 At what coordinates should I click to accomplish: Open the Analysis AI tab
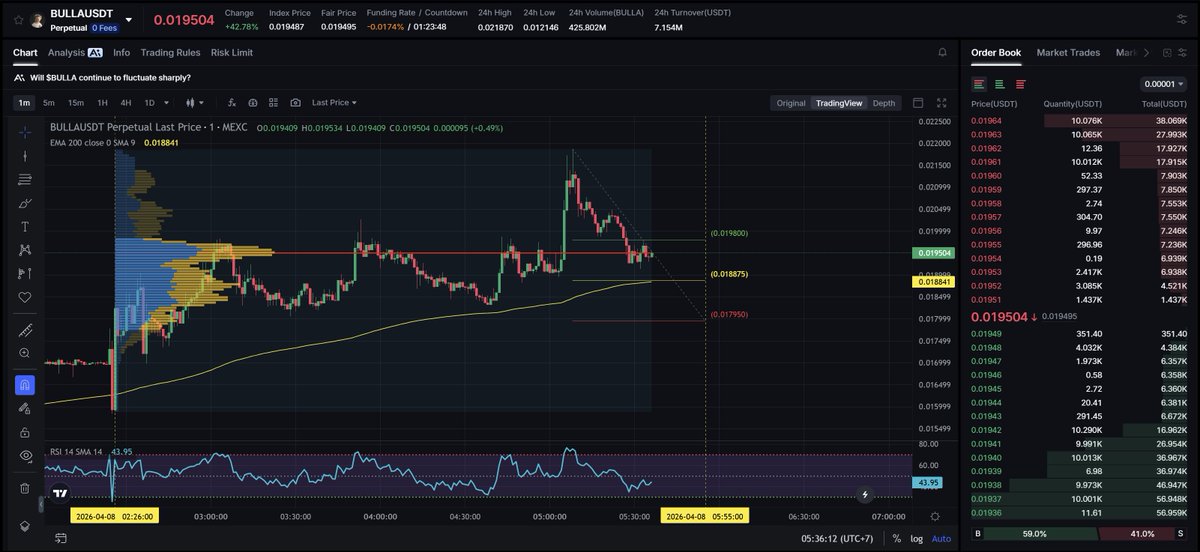(x=75, y=52)
